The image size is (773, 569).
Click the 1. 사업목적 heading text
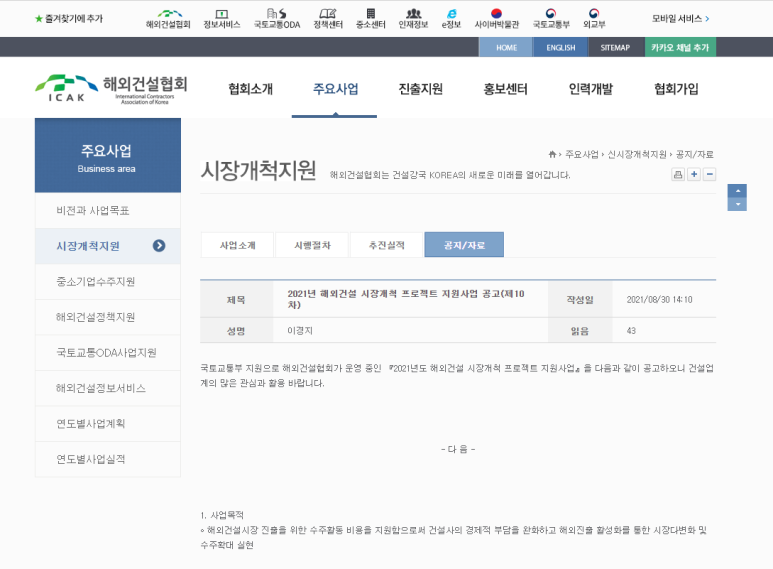[x=222, y=515]
